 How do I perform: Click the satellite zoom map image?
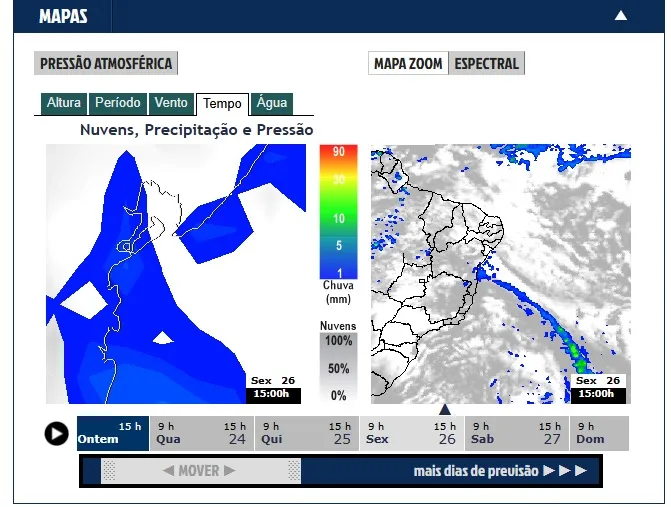pyautogui.click(x=500, y=274)
